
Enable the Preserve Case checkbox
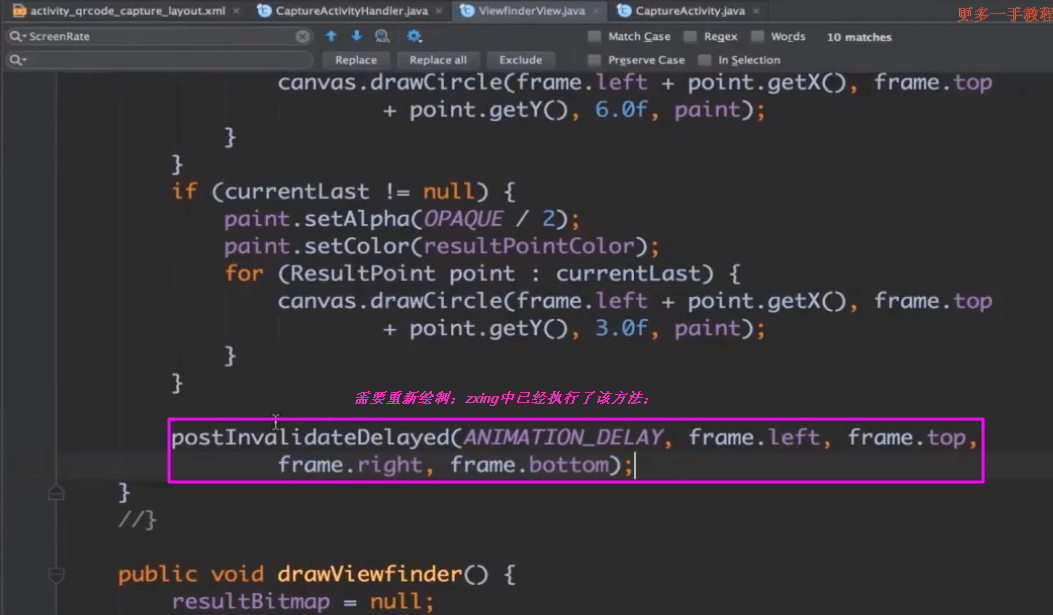[x=594, y=60]
